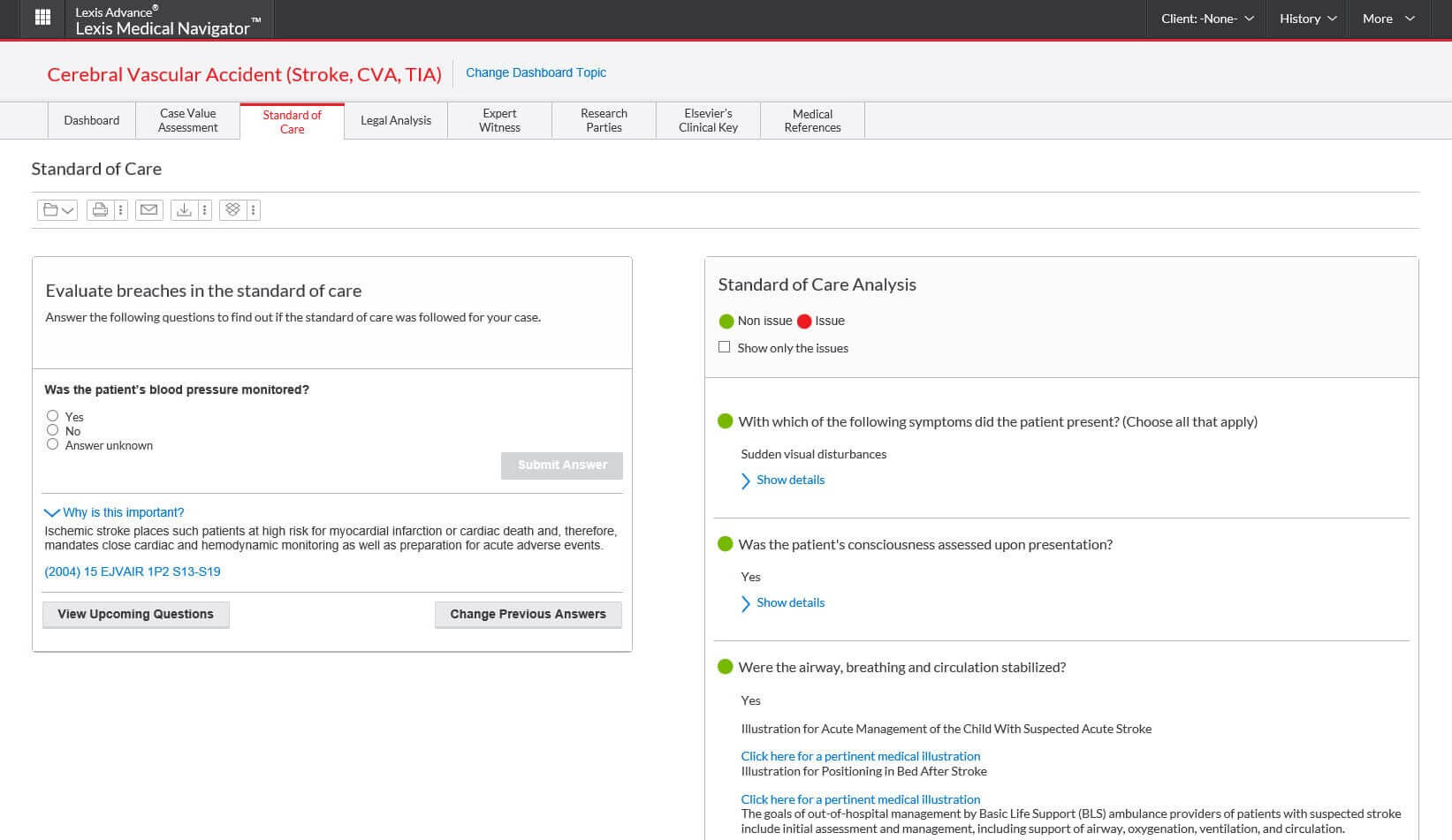1452x840 pixels.
Task: Collapse Why is this important section
Action: coord(115,512)
